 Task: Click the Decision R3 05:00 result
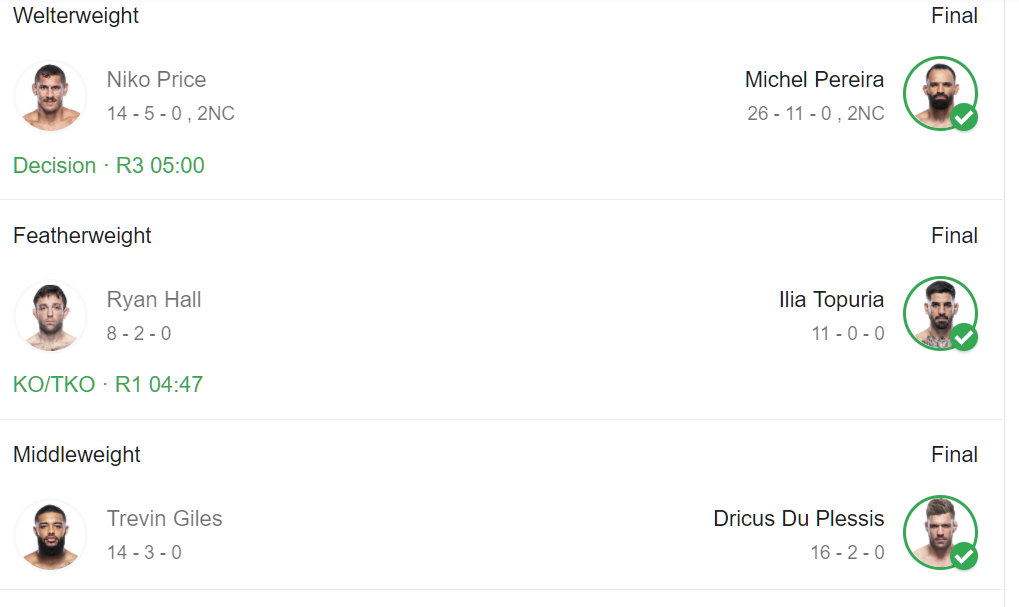pyautogui.click(x=109, y=165)
